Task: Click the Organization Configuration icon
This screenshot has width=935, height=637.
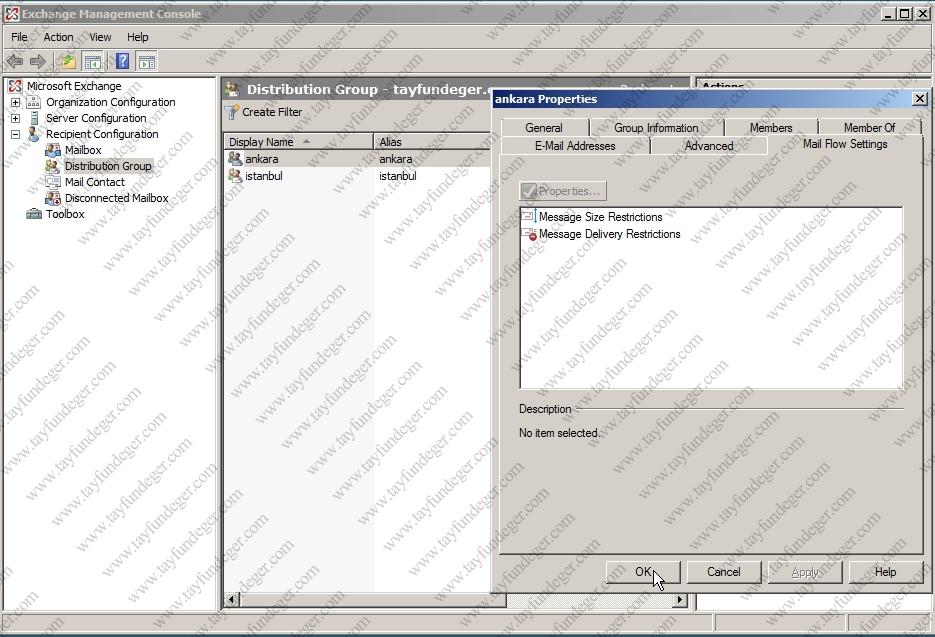Action: 34,102
